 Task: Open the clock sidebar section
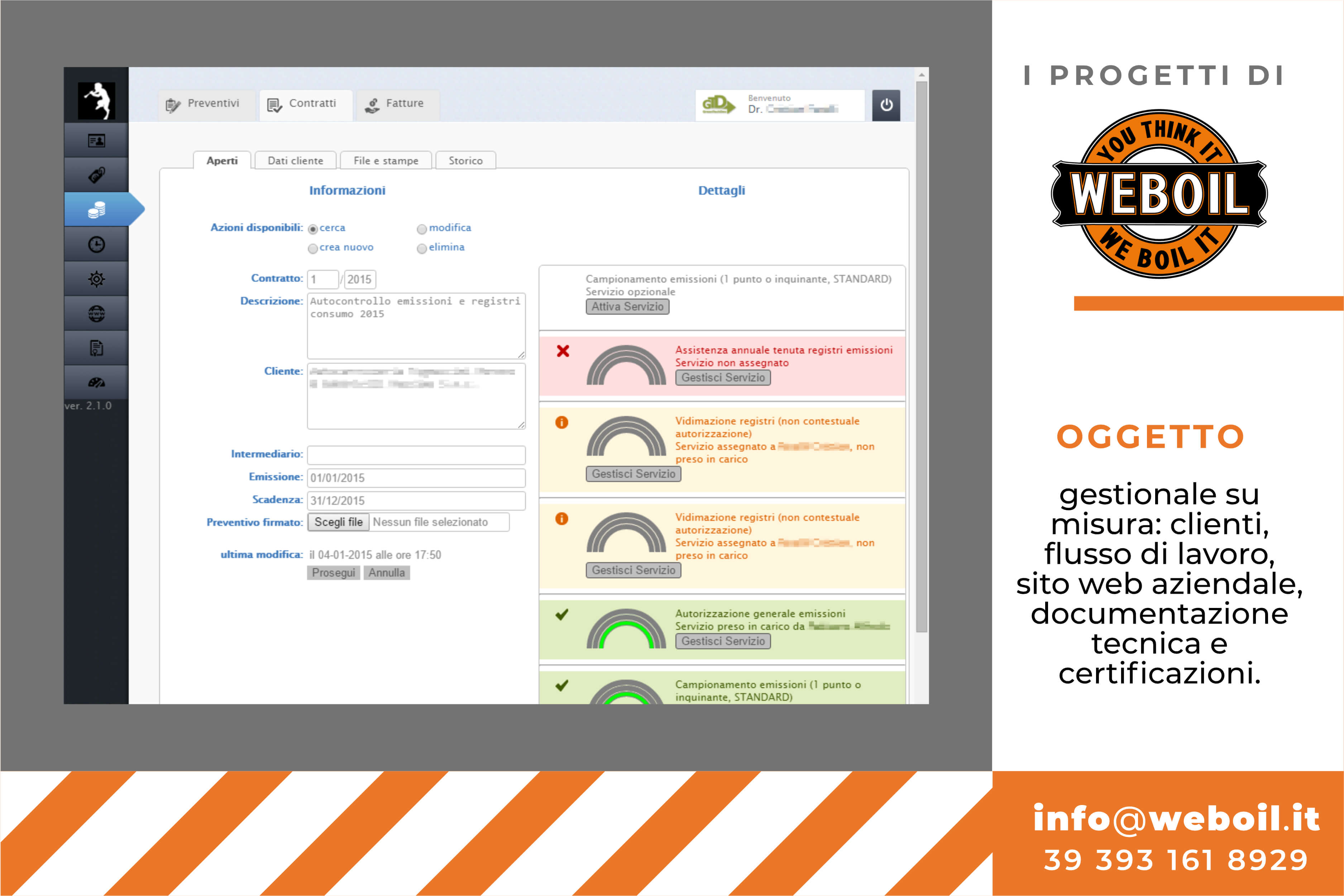(96, 245)
